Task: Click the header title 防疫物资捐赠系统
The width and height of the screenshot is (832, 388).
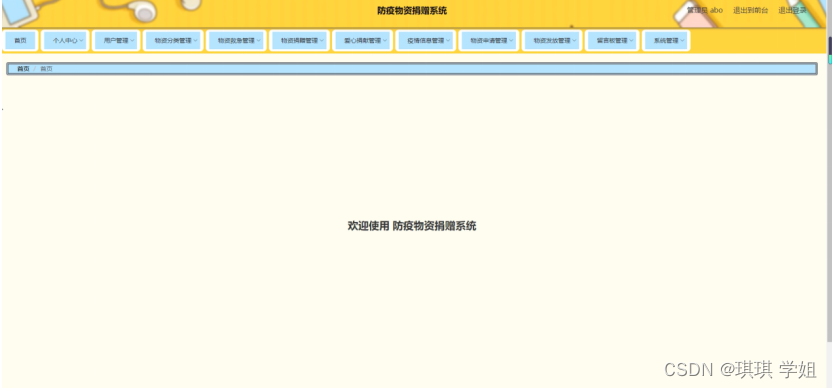Action: [412, 11]
